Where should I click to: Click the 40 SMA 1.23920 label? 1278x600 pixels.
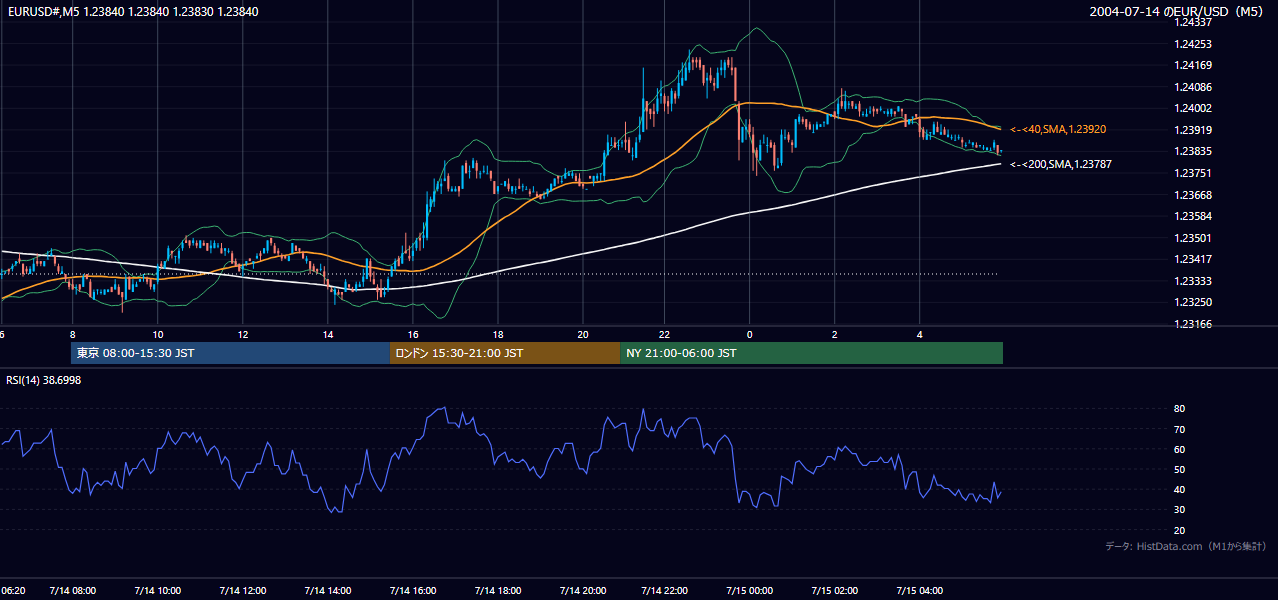(1058, 130)
